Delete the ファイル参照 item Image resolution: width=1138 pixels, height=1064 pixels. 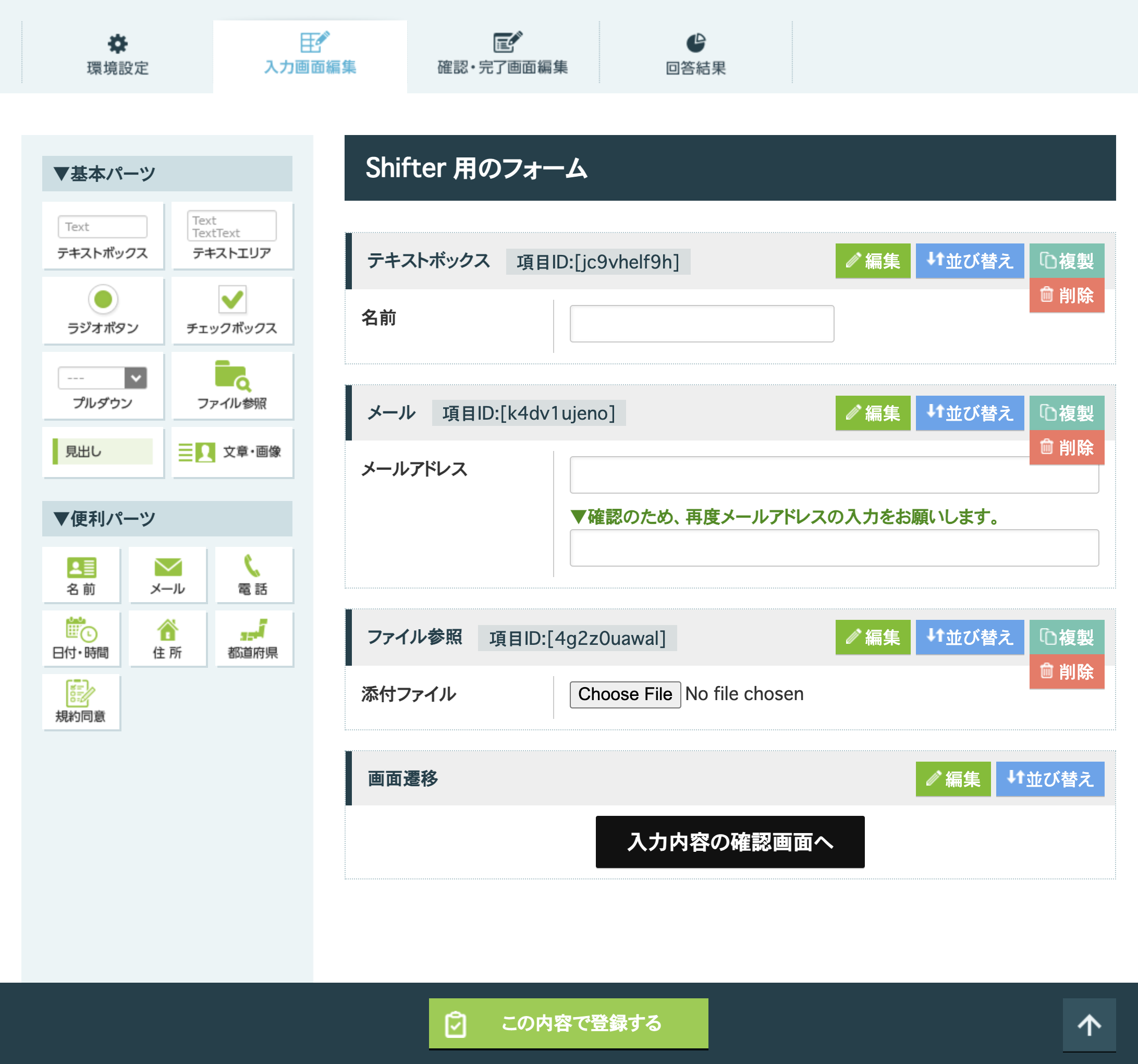1067,671
